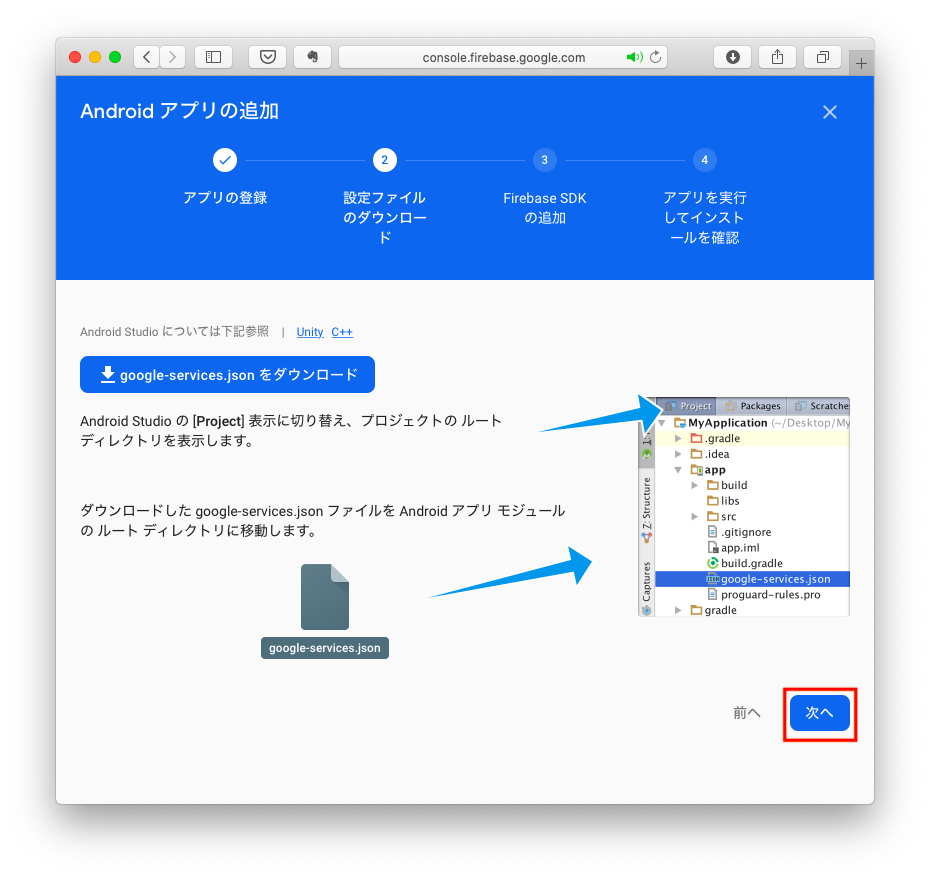
Task: Go back with Safari's back arrow
Action: pyautogui.click(x=146, y=57)
